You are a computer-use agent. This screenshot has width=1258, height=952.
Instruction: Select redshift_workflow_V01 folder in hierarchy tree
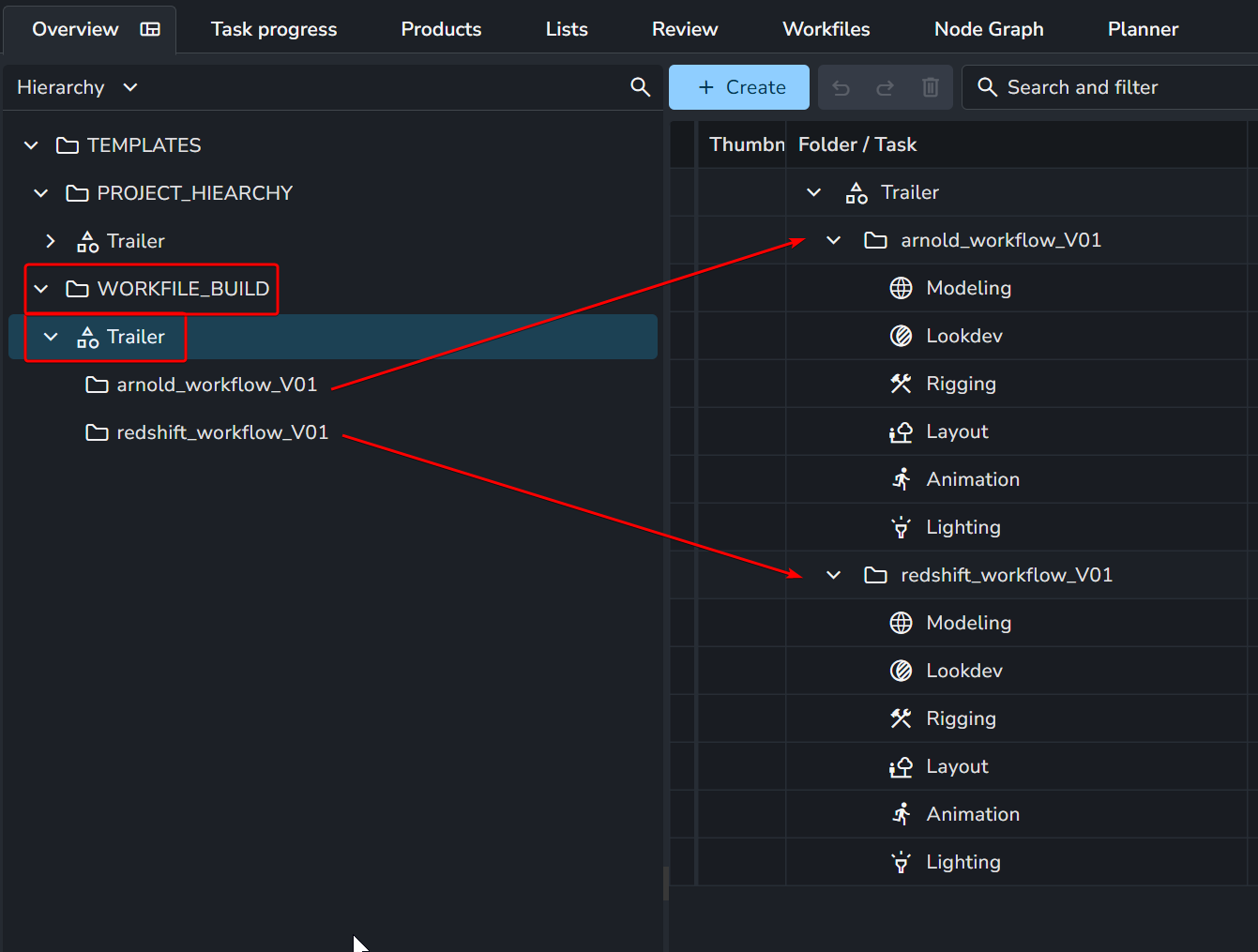pyautogui.click(x=221, y=432)
